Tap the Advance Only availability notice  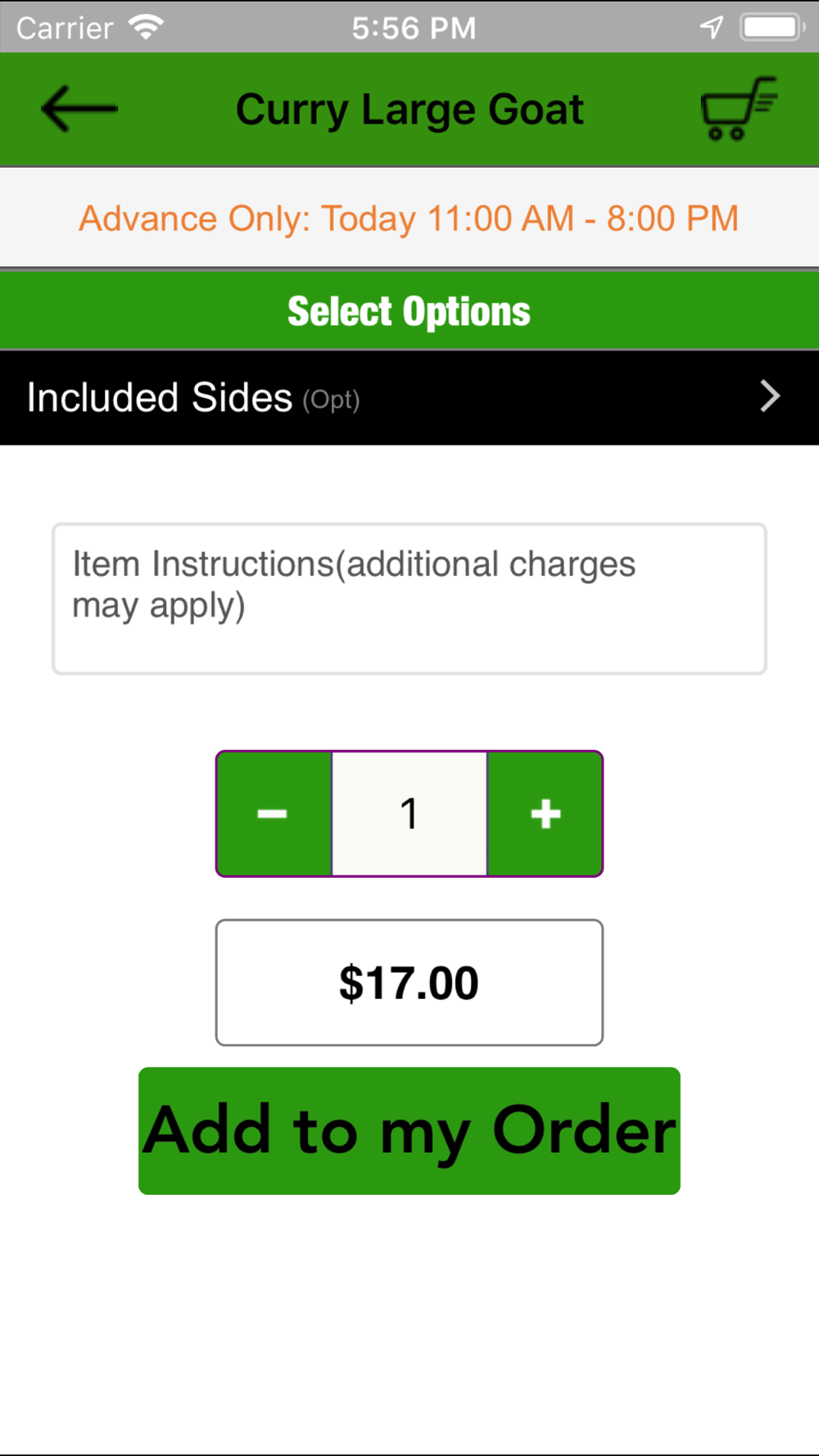[409, 219]
